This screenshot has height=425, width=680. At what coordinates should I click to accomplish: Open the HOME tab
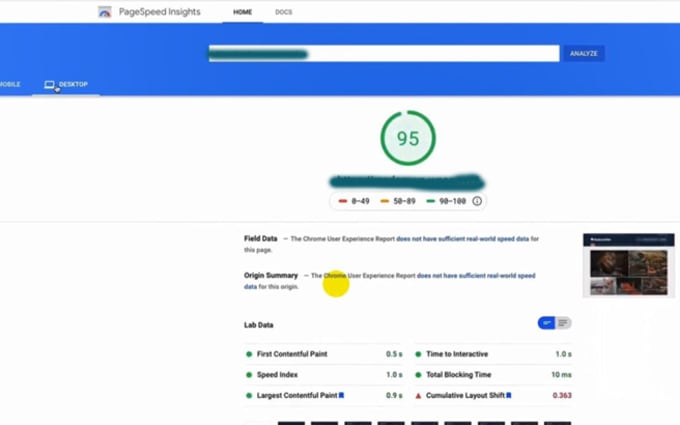[x=242, y=12]
